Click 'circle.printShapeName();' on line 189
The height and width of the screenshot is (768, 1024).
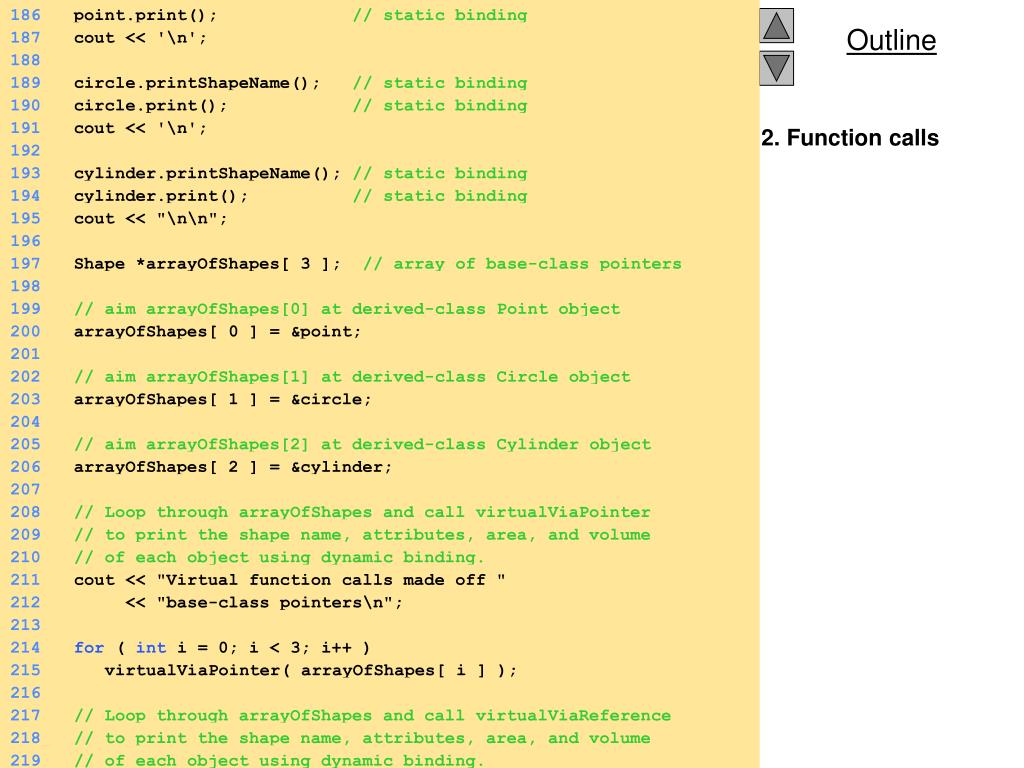(197, 83)
